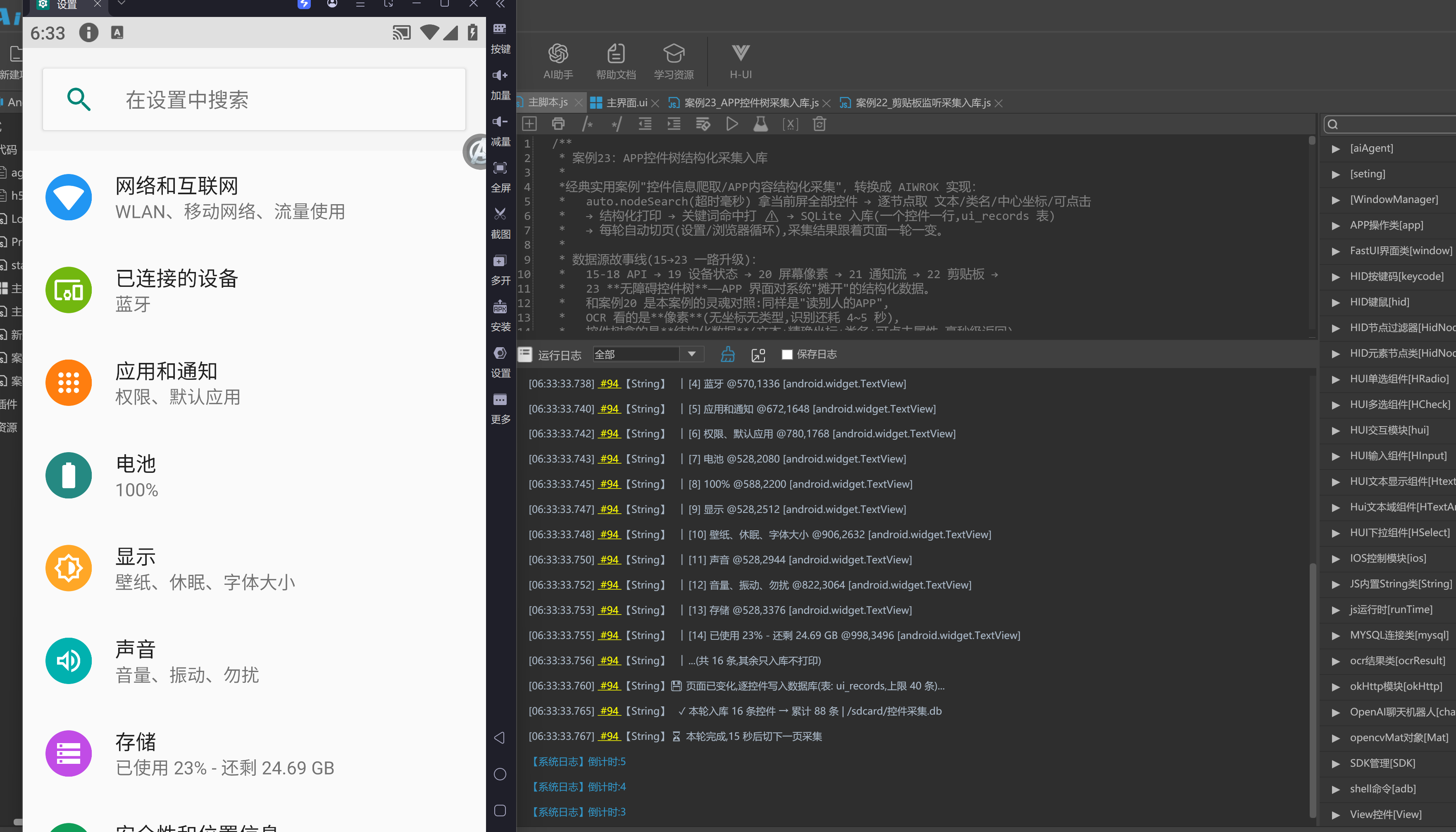1456x832 pixels.
Task: Click 全屏 fullscreen in emulator sidebar
Action: pyautogui.click(x=500, y=176)
